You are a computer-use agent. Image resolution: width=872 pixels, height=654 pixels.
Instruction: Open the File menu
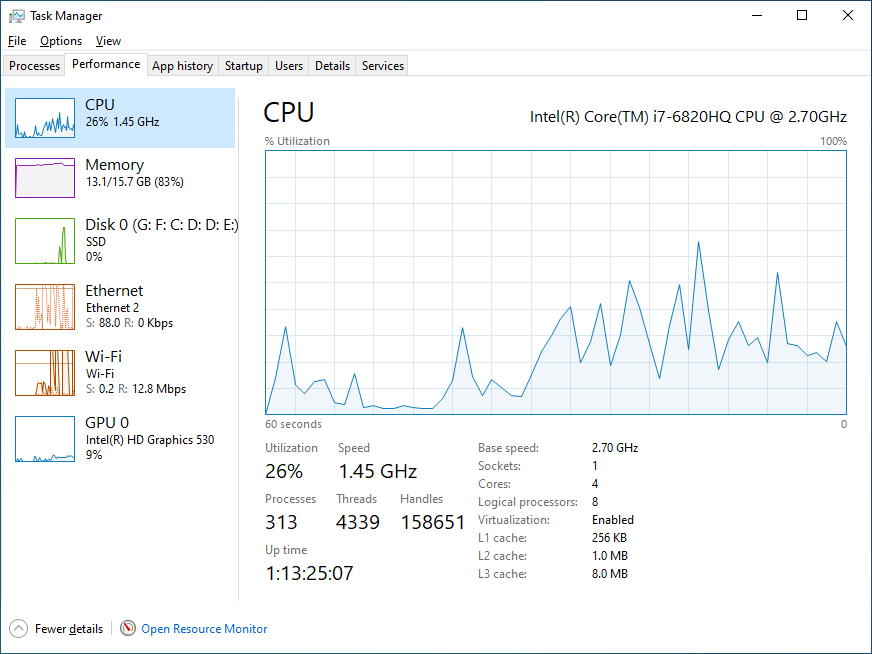point(17,41)
